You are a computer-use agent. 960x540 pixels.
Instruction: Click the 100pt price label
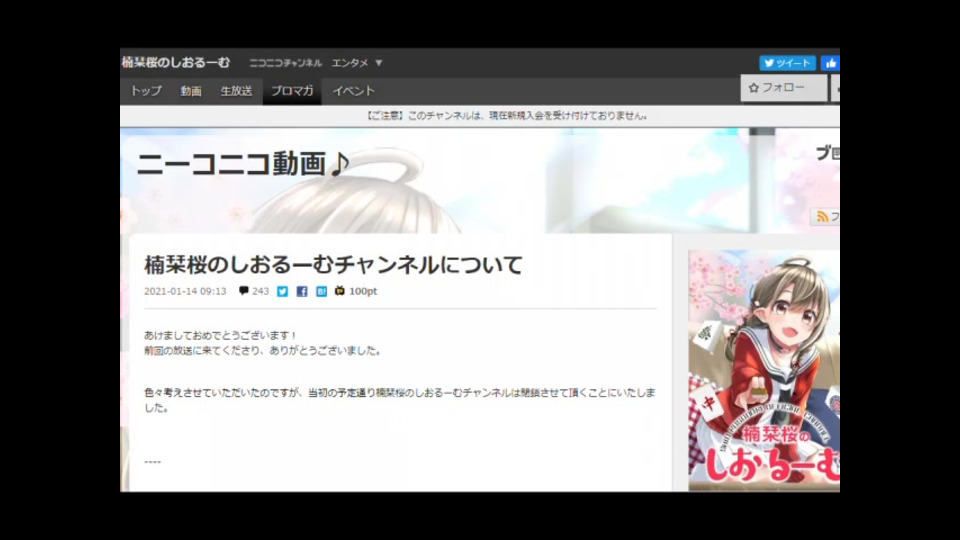[x=363, y=291]
